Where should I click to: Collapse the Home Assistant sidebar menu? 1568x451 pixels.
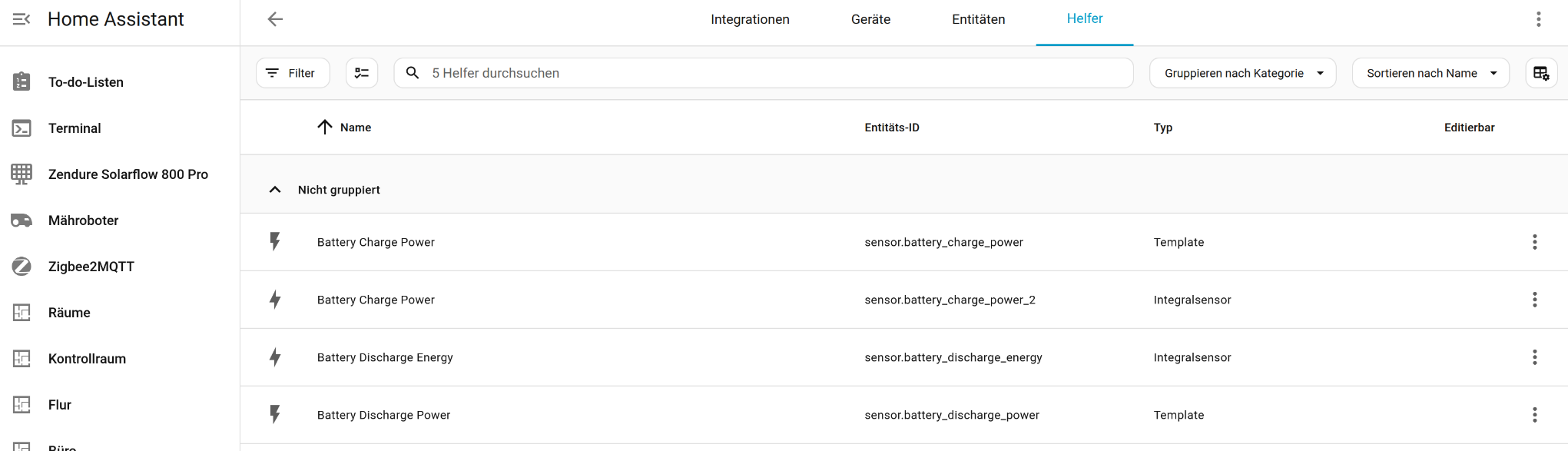[x=22, y=19]
